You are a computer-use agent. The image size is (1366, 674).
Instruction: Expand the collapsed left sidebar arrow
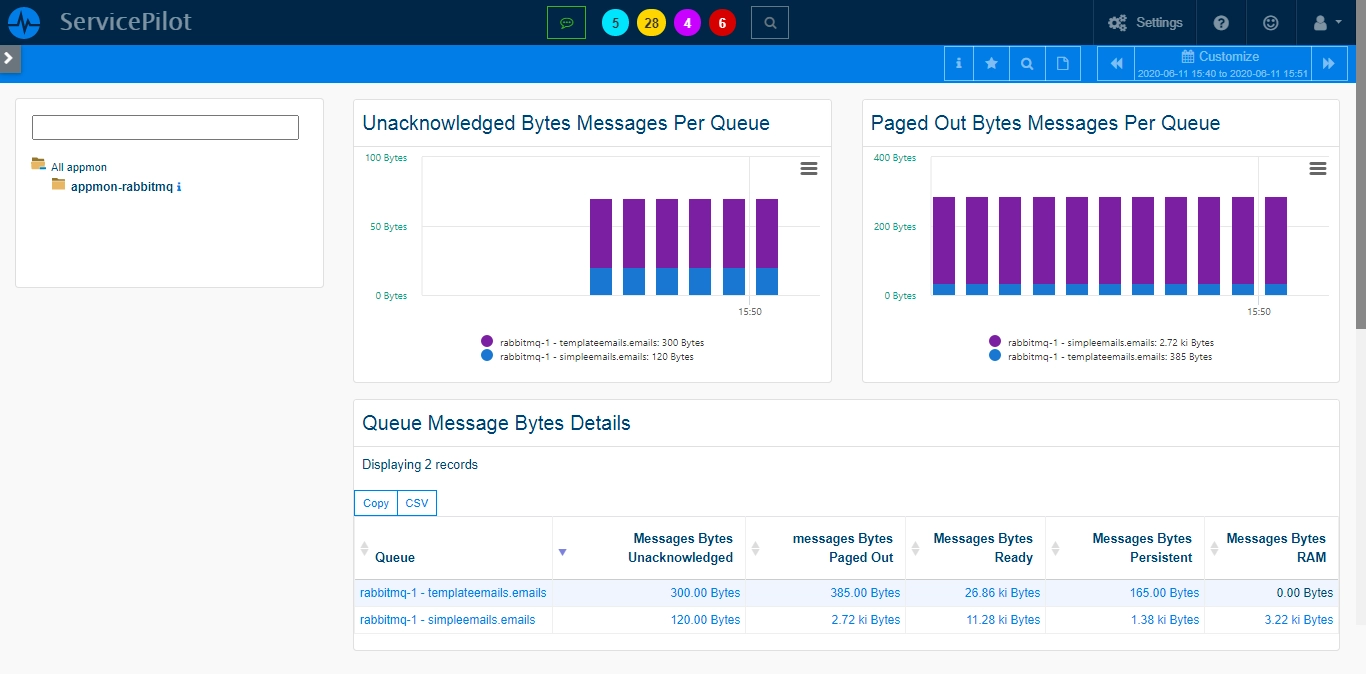(9, 58)
